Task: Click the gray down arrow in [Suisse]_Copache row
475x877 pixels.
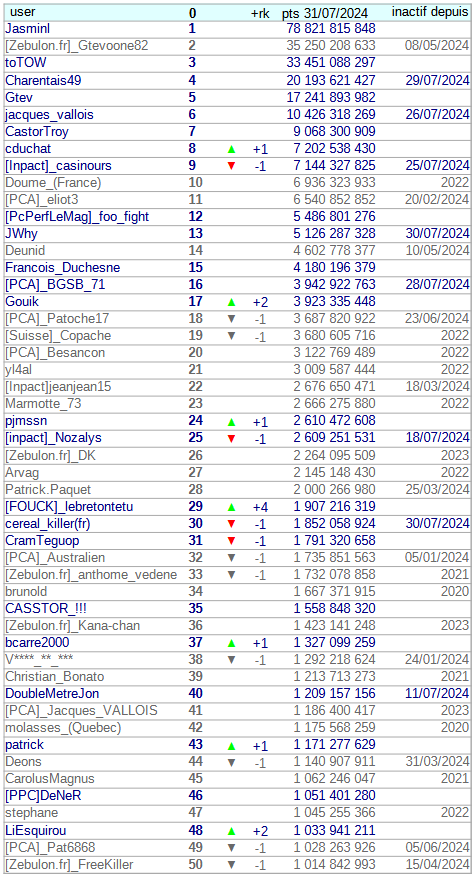Action: [x=231, y=336]
